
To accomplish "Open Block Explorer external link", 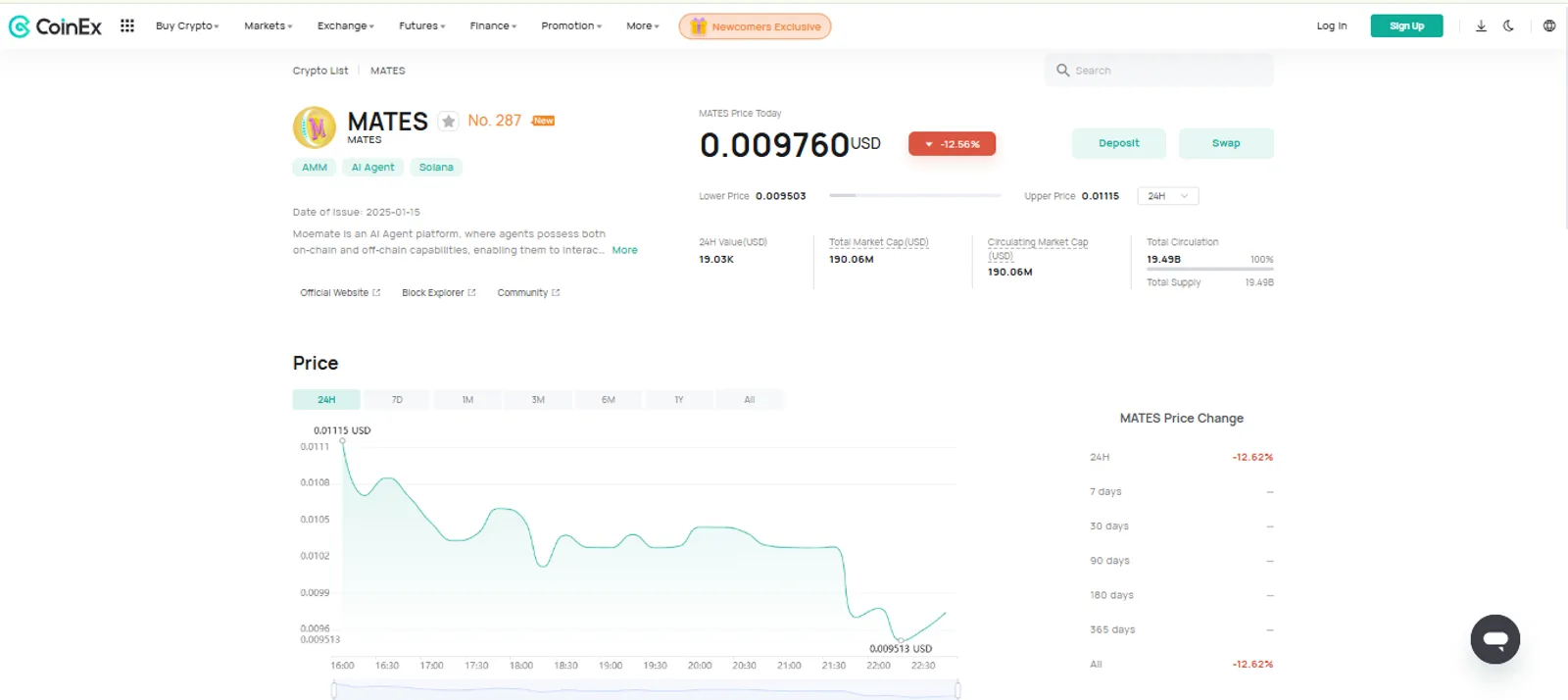I will click(438, 293).
